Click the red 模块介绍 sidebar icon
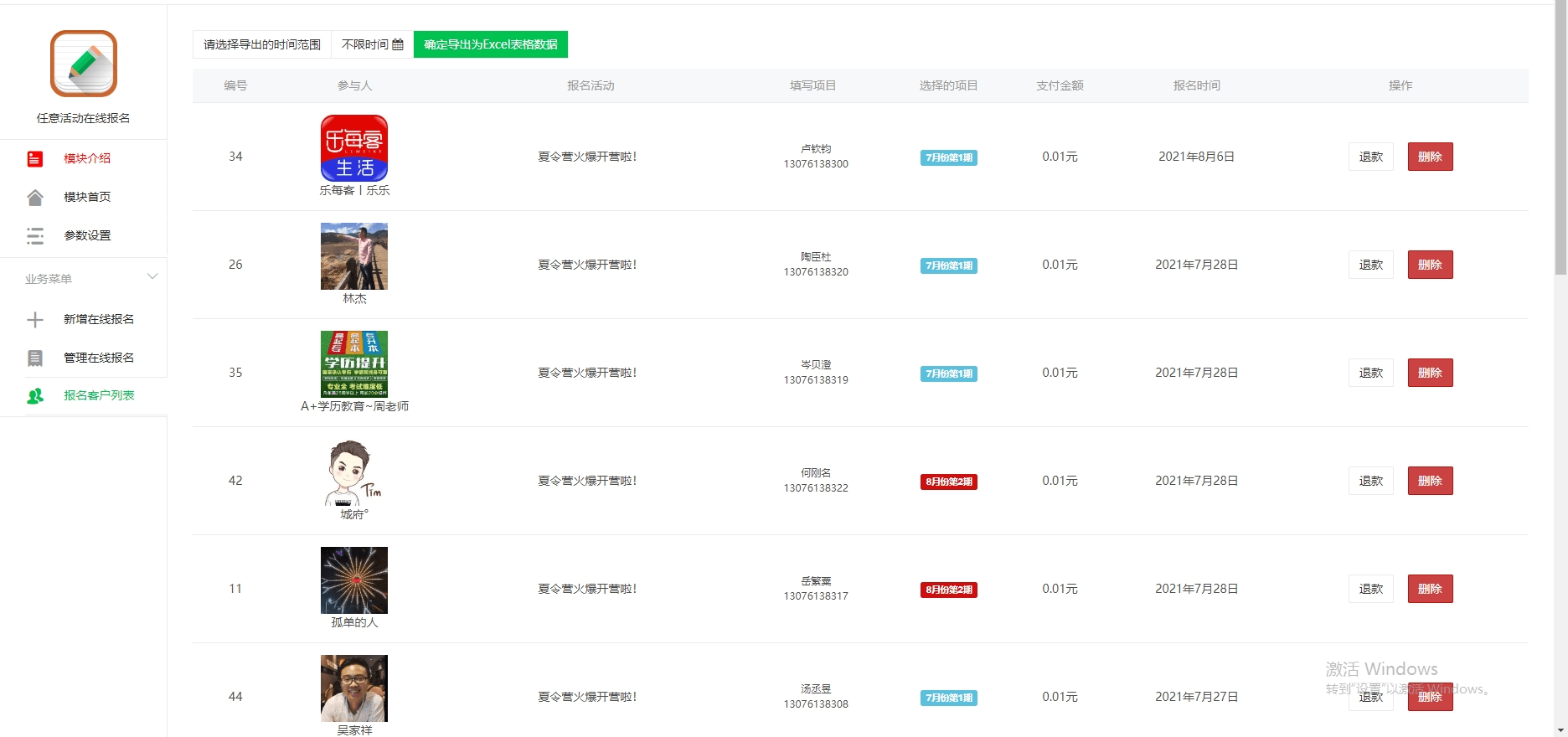 click(x=35, y=159)
